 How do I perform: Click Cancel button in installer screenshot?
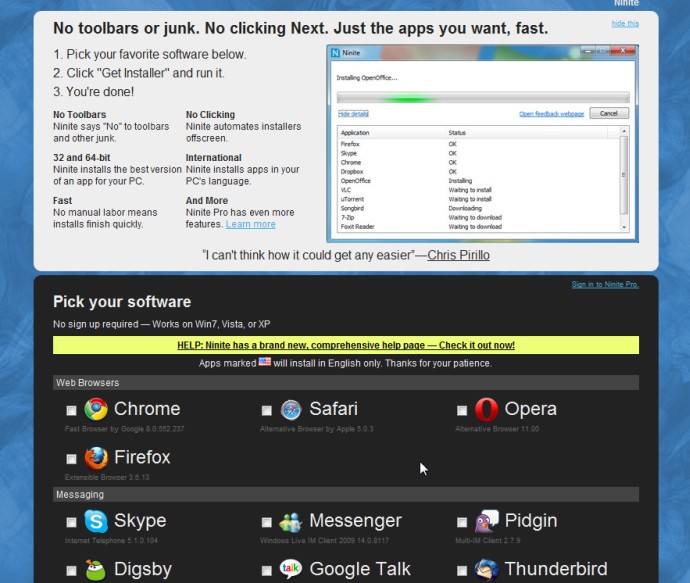coord(609,114)
